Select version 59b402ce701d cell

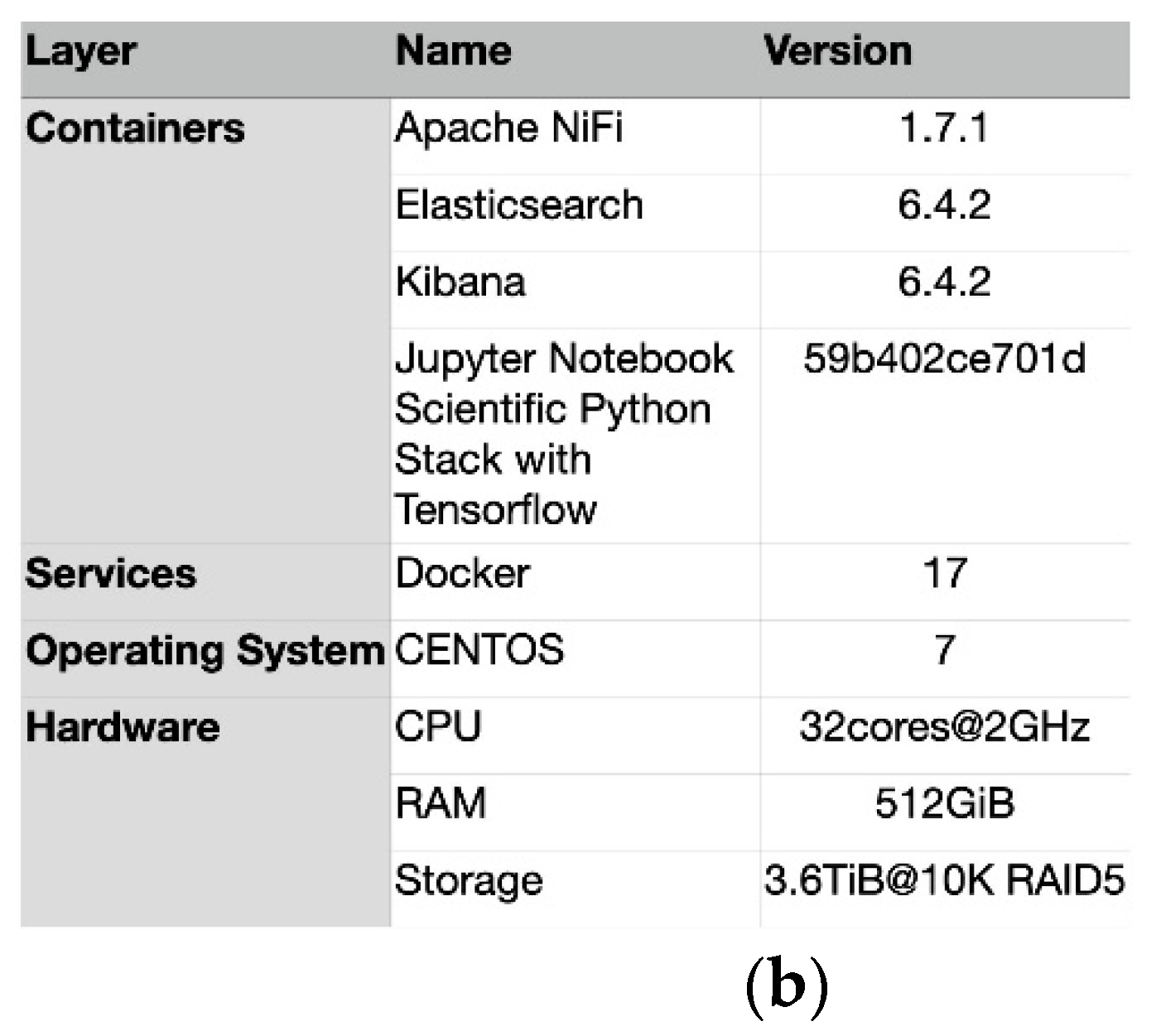[944, 359]
